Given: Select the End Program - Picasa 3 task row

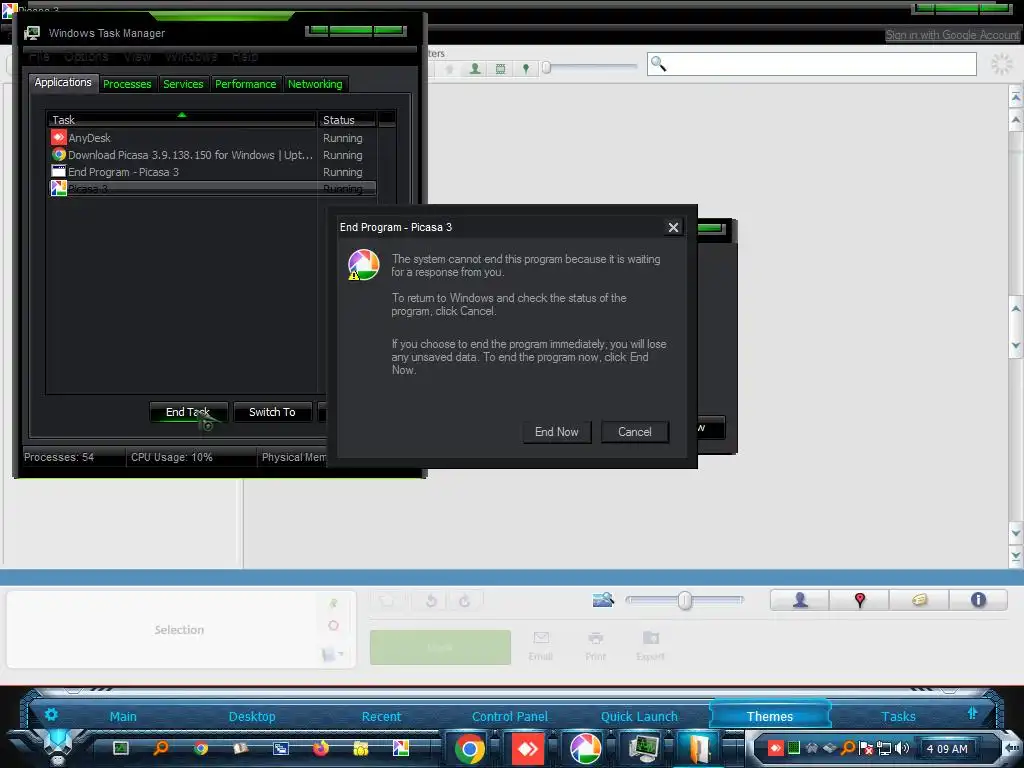Looking at the screenshot, I should [214, 172].
